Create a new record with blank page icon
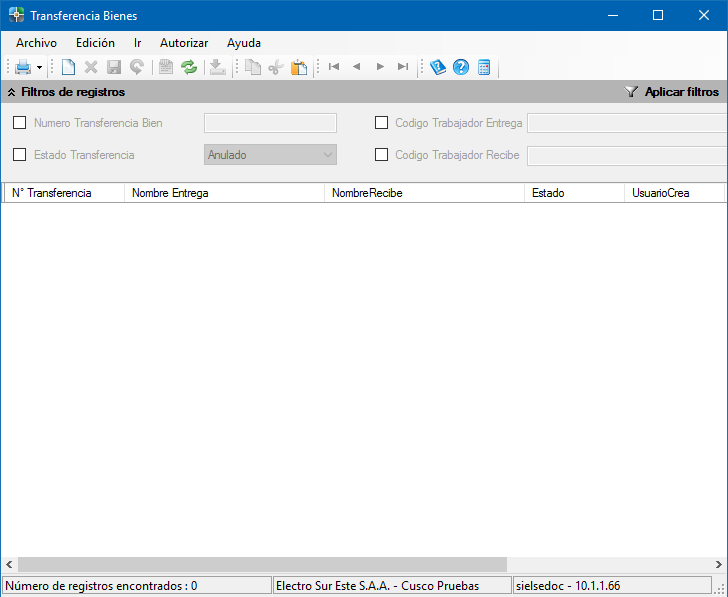 click(x=68, y=67)
